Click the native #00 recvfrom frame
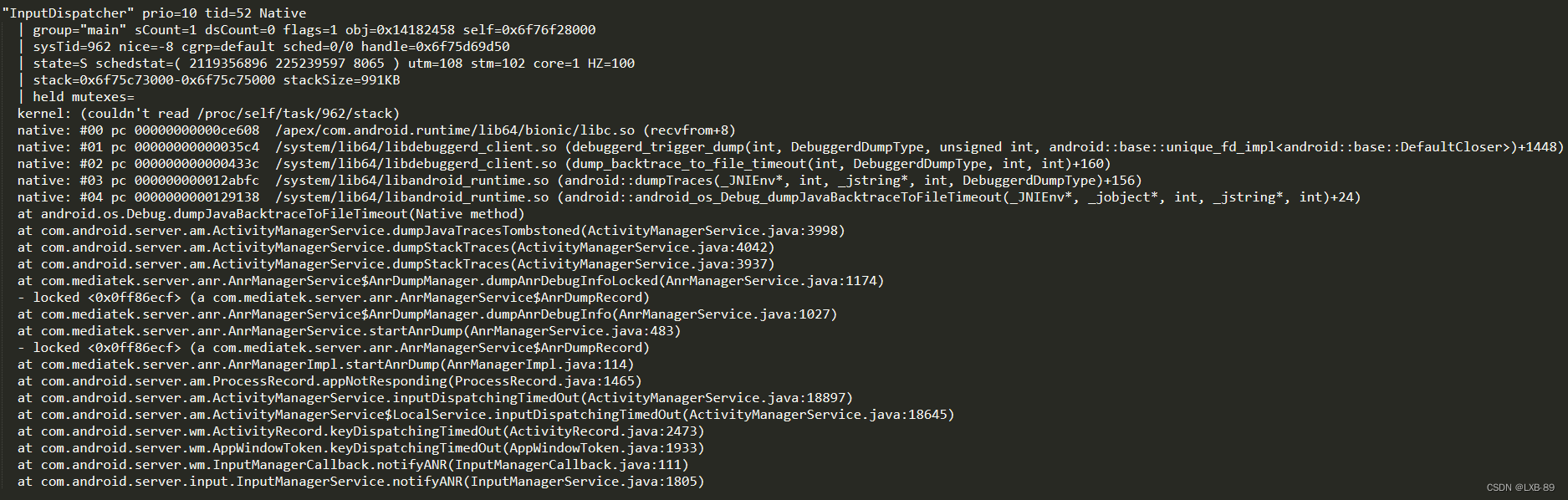1568x500 pixels. [x=376, y=130]
